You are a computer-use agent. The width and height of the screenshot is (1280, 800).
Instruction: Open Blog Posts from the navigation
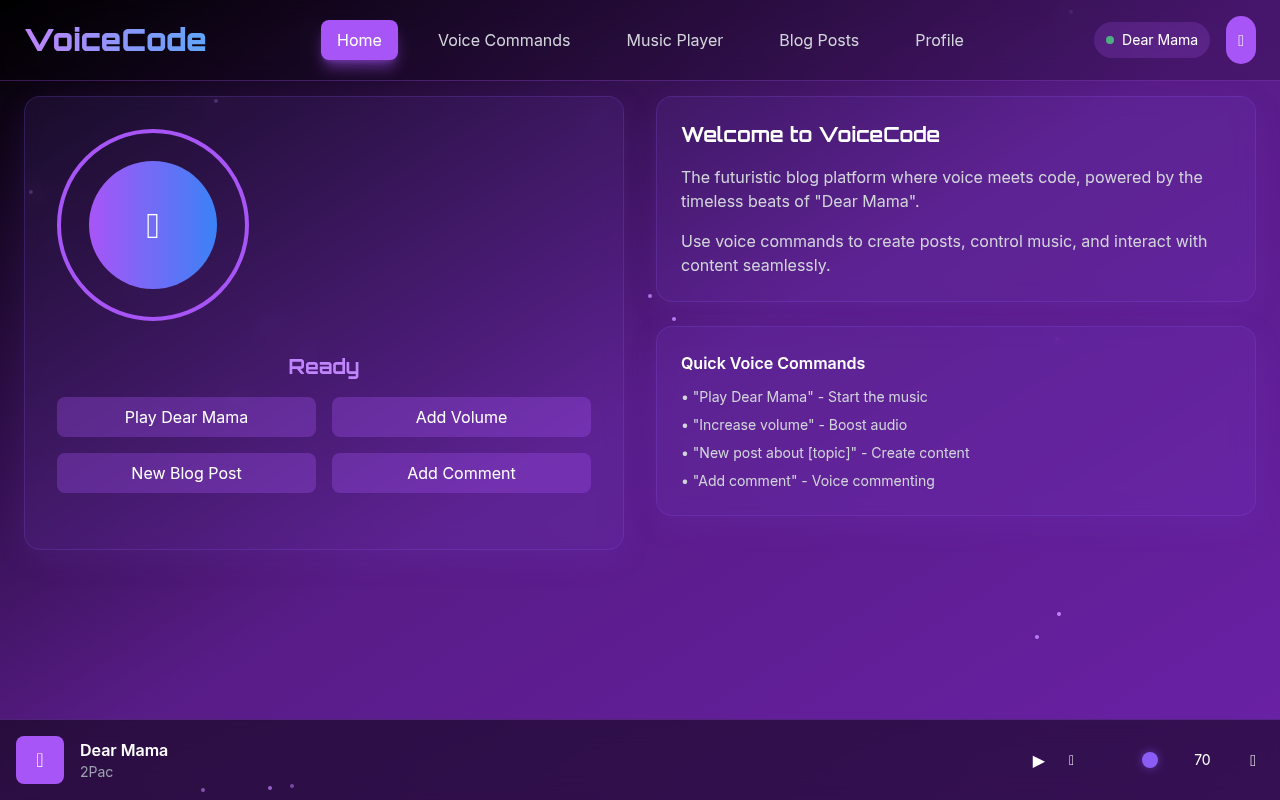click(818, 40)
